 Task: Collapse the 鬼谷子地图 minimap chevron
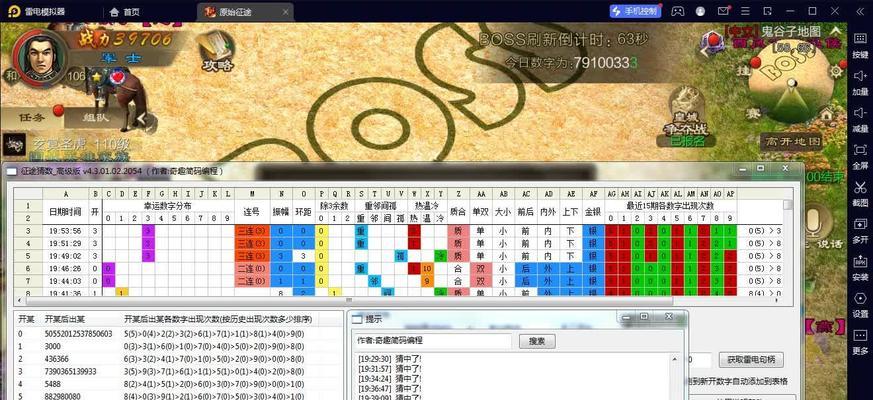[x=836, y=31]
